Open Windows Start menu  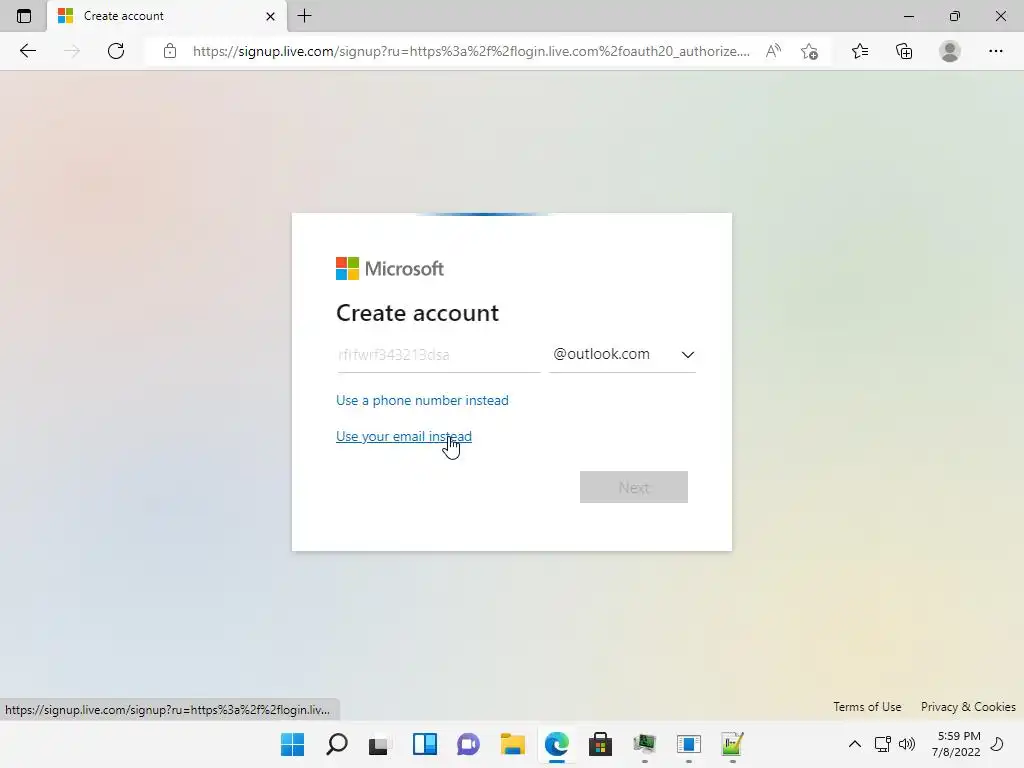click(293, 744)
